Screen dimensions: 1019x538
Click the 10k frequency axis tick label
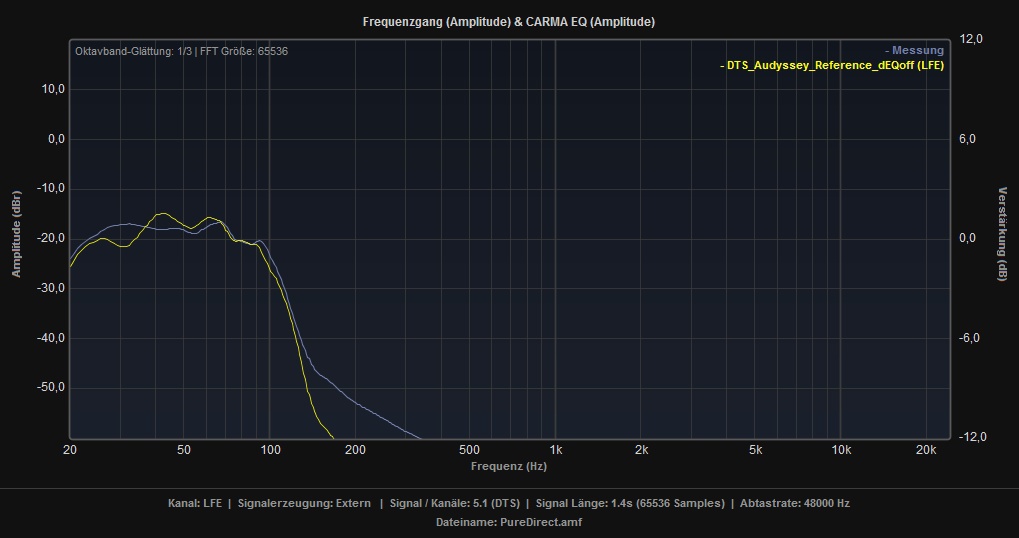point(840,451)
